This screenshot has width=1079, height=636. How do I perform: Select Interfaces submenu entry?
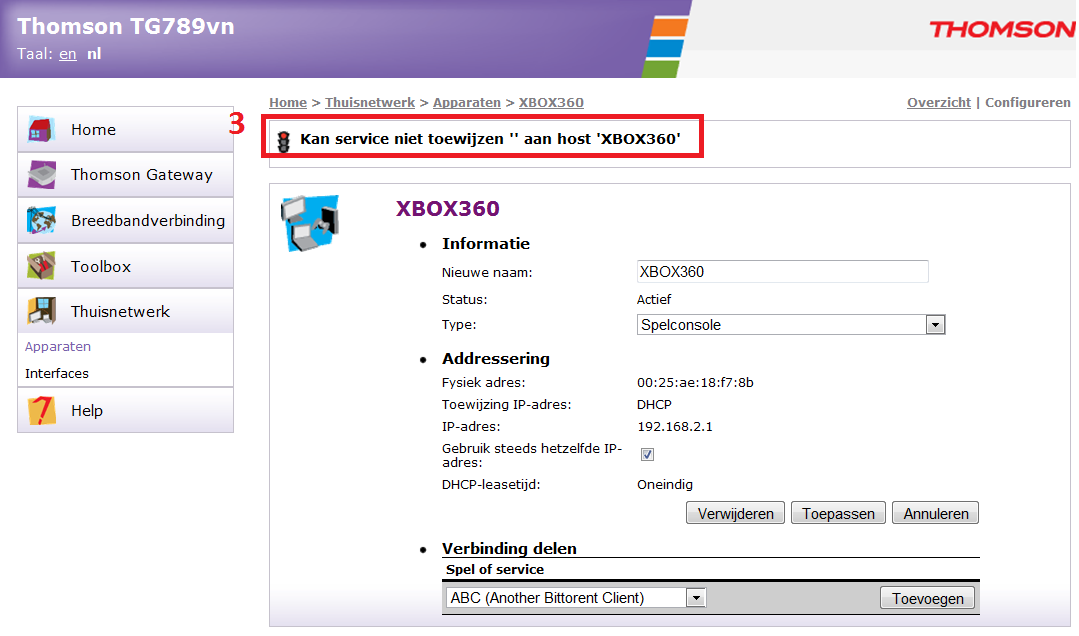pyautogui.click(x=56, y=373)
